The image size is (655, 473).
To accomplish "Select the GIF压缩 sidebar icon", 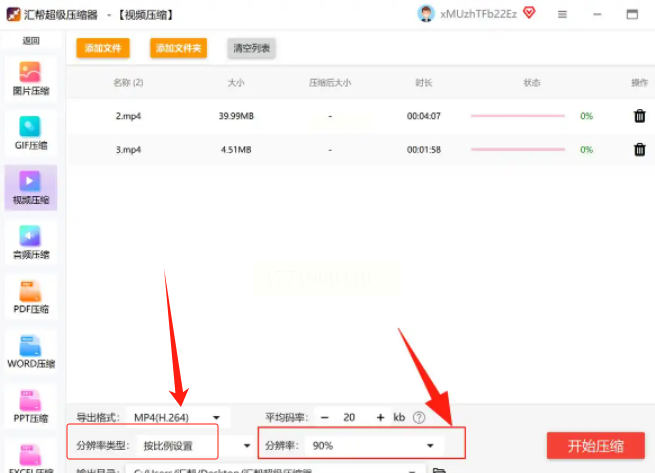I will click(x=30, y=133).
